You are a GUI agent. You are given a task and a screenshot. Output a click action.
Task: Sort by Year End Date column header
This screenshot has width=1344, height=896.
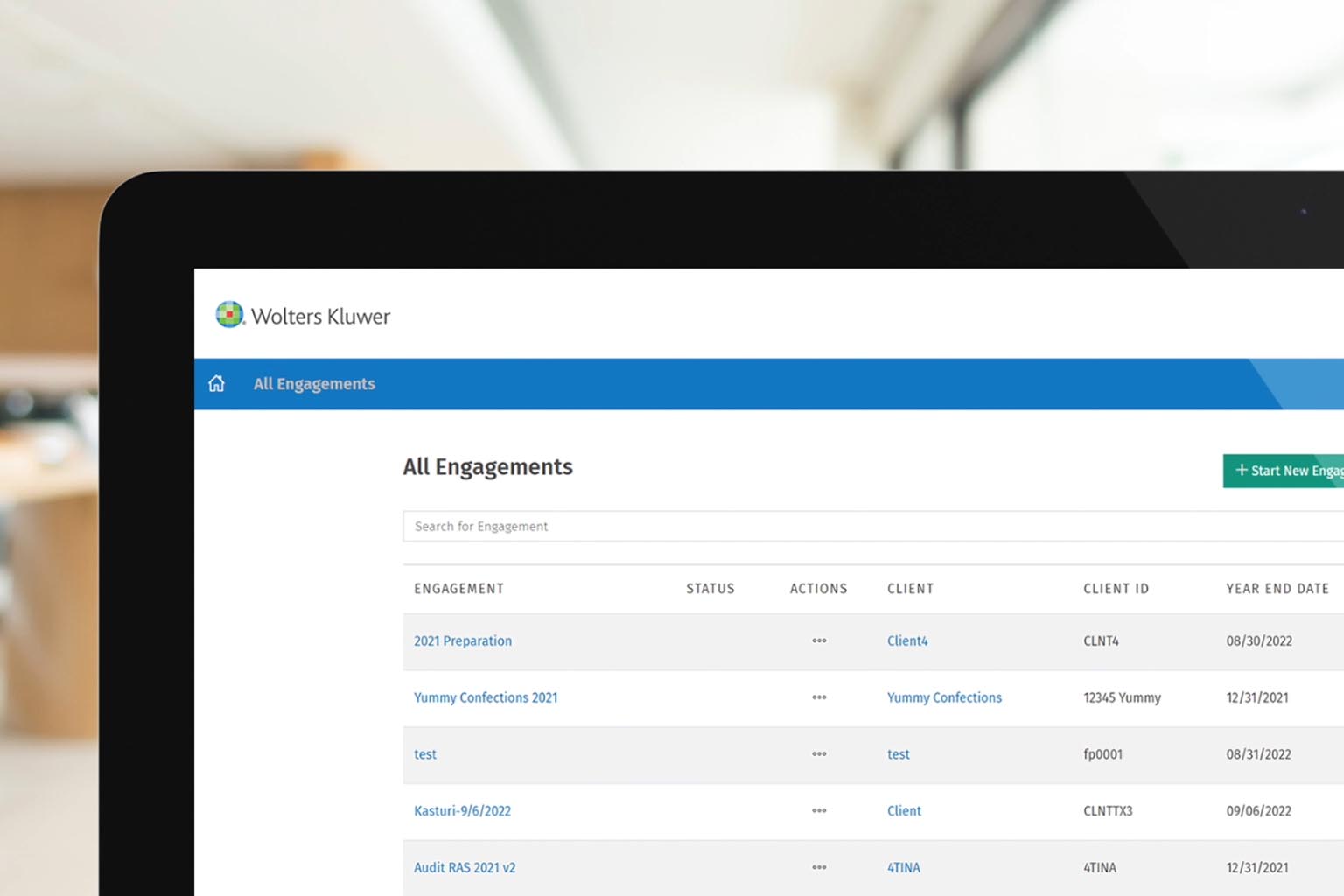click(1277, 589)
